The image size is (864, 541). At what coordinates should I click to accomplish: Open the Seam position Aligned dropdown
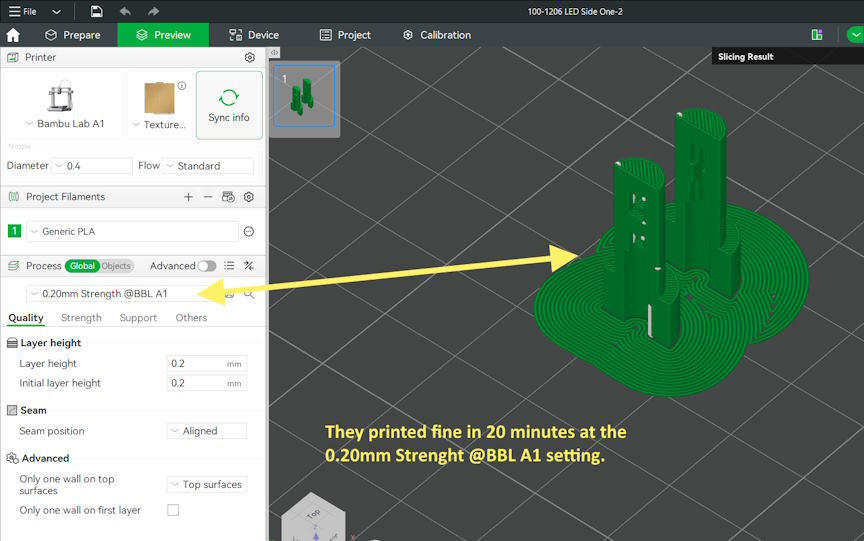206,431
